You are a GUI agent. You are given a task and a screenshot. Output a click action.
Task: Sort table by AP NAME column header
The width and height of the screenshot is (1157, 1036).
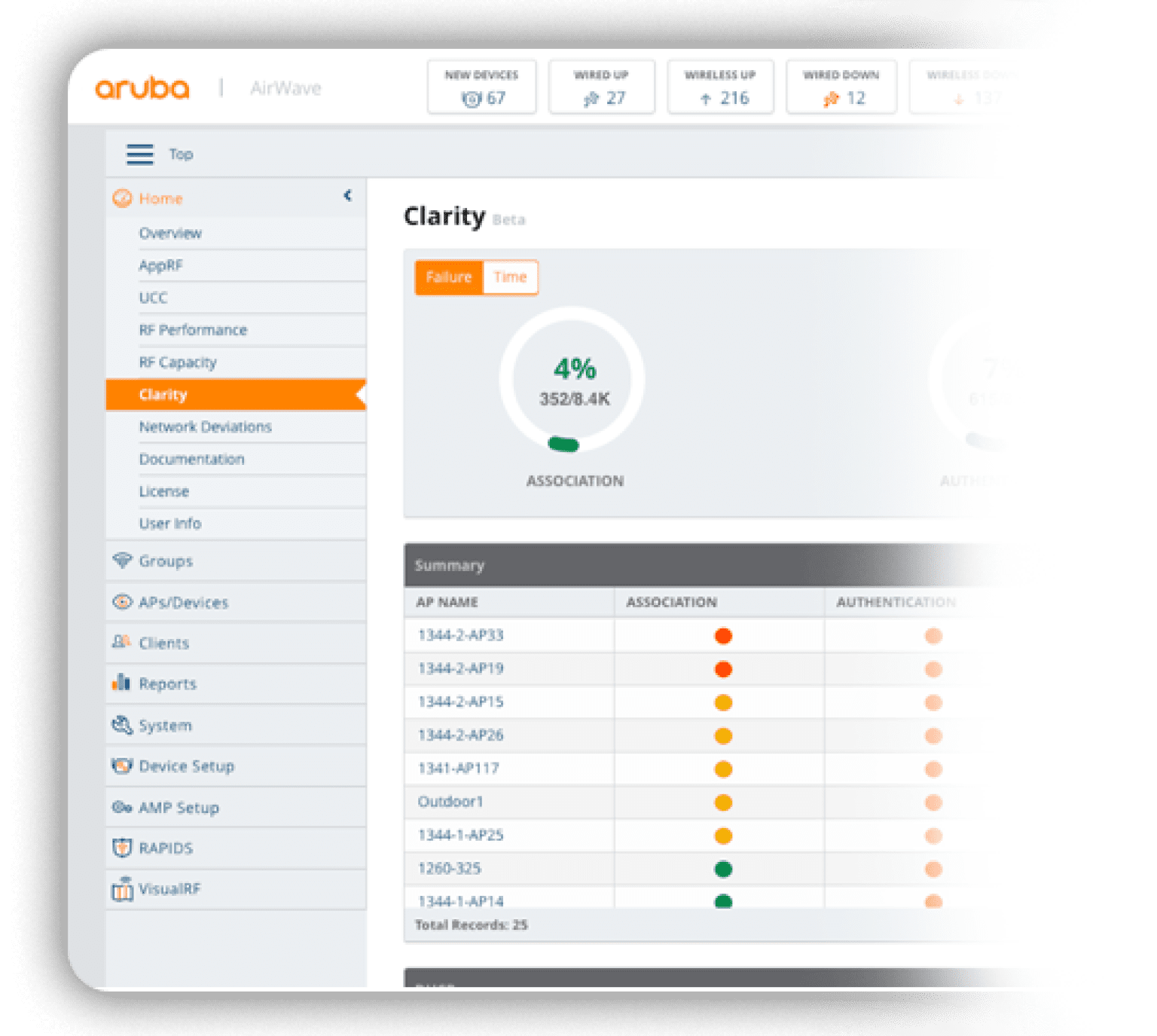[447, 602]
